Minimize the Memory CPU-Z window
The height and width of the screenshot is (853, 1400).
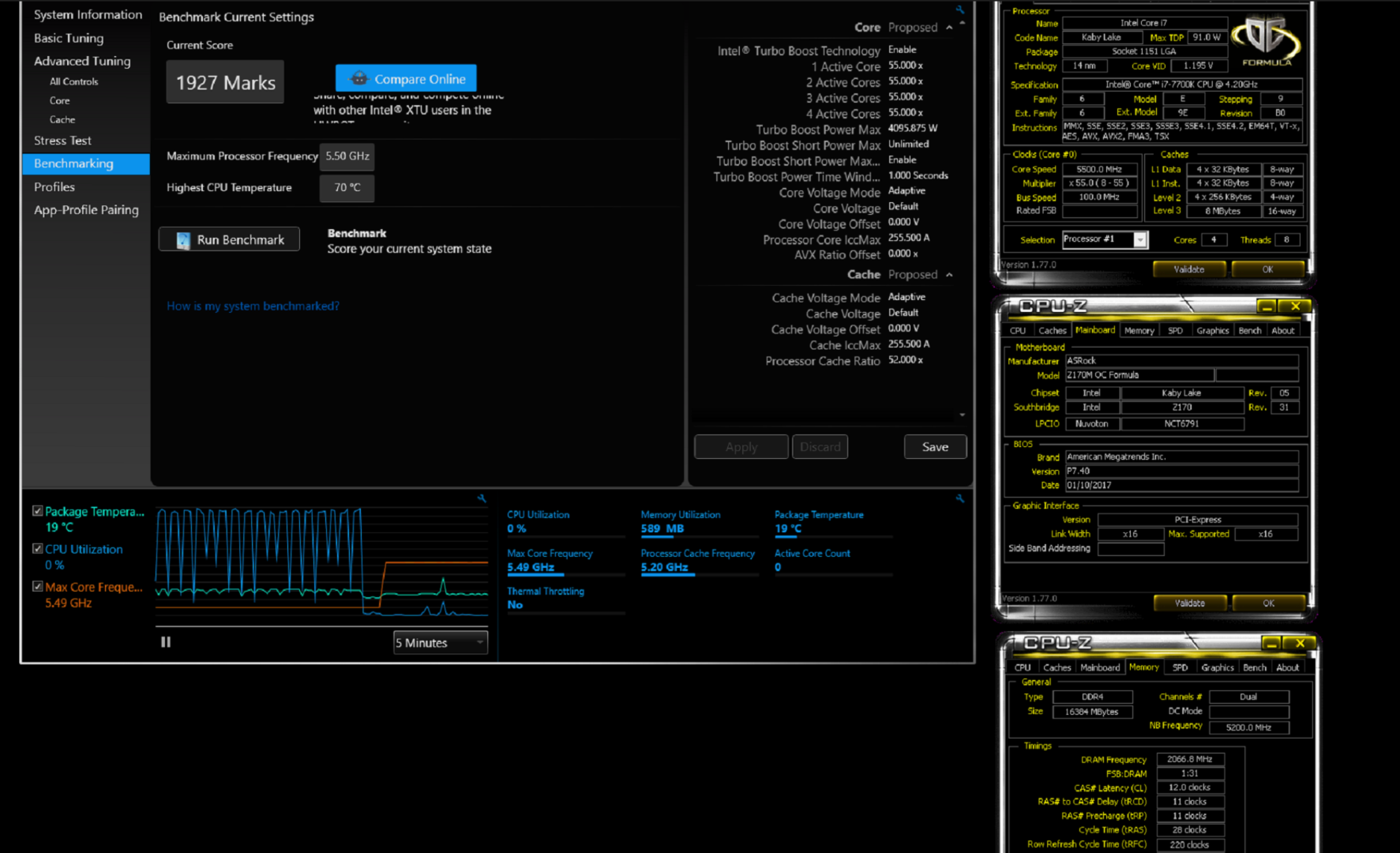pos(1271,644)
